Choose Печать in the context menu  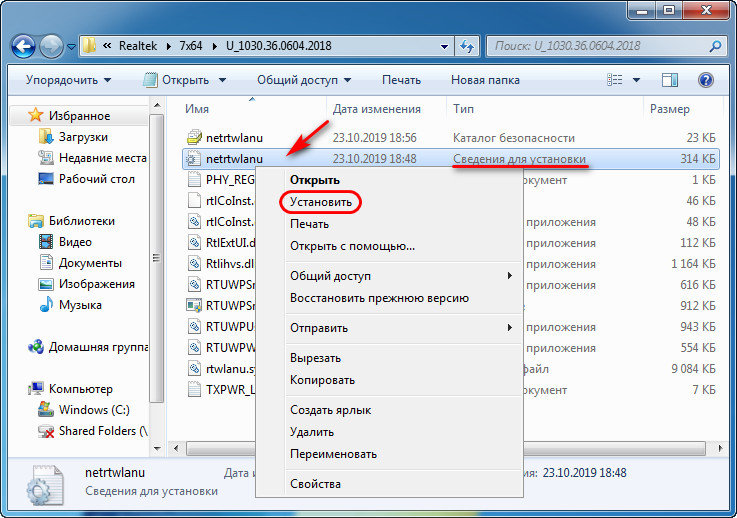coord(309,224)
